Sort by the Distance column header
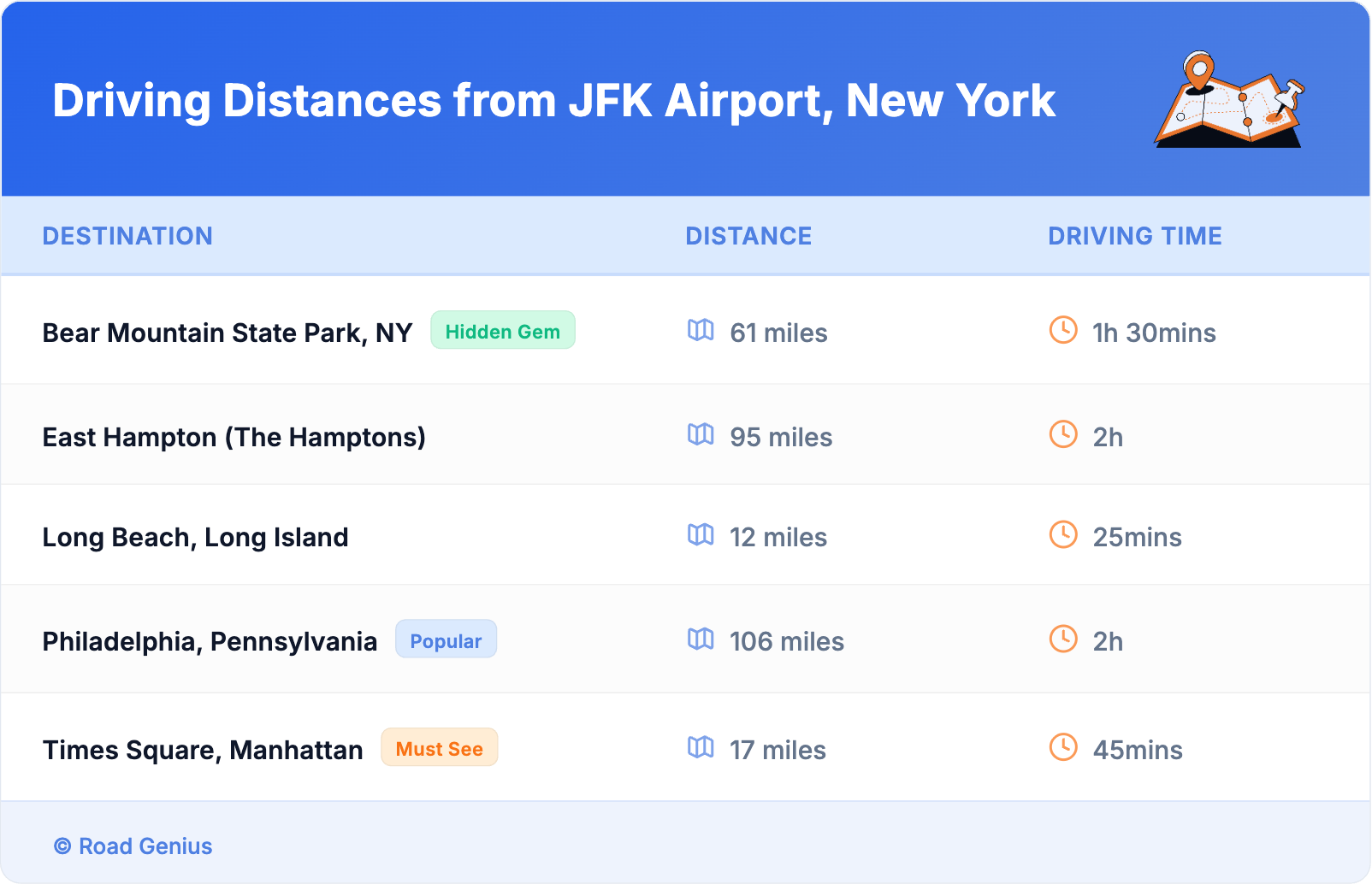This screenshot has height=884, width=1372. click(x=748, y=236)
